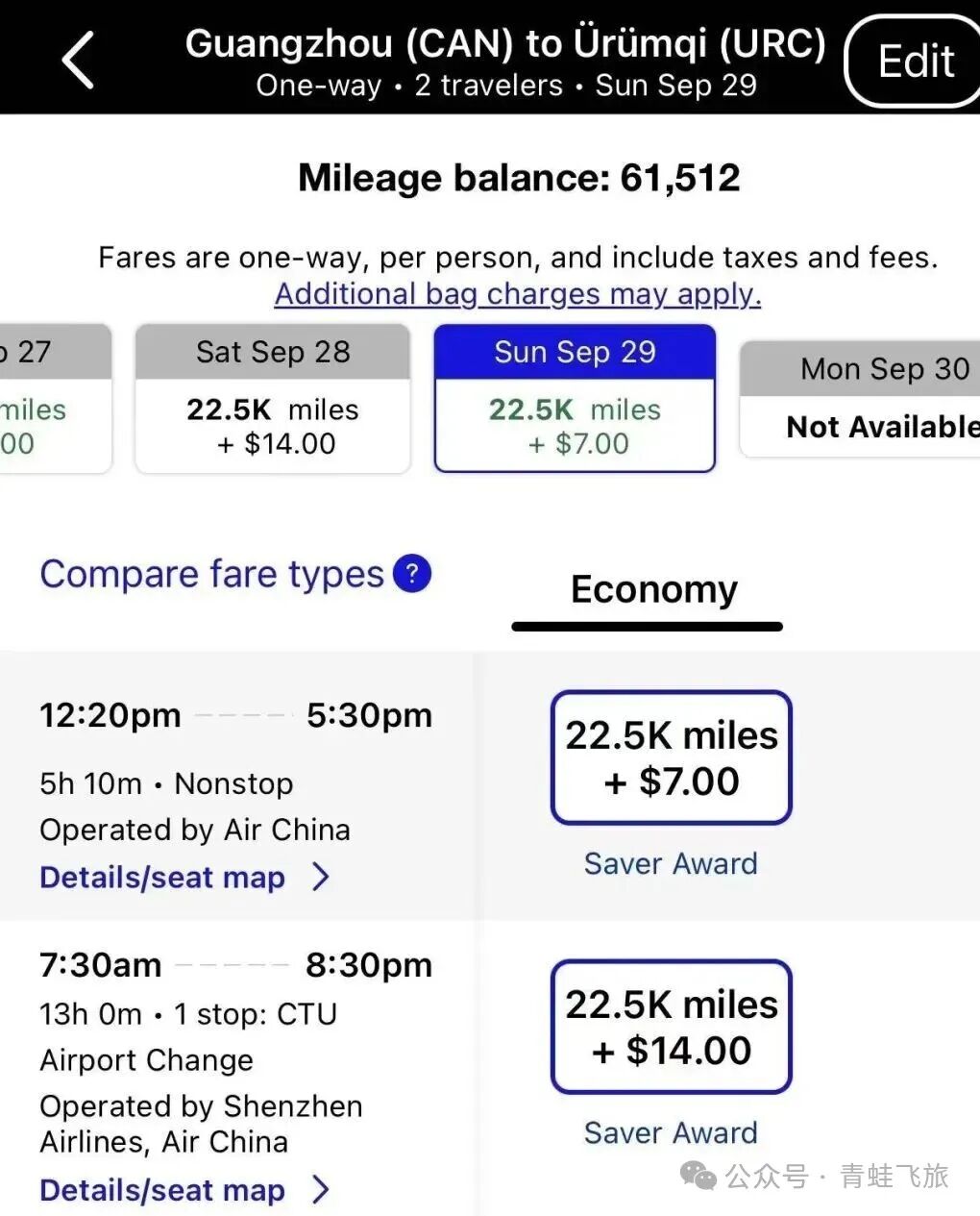
Task: Click the Compare fare types link
Action: click(x=211, y=574)
